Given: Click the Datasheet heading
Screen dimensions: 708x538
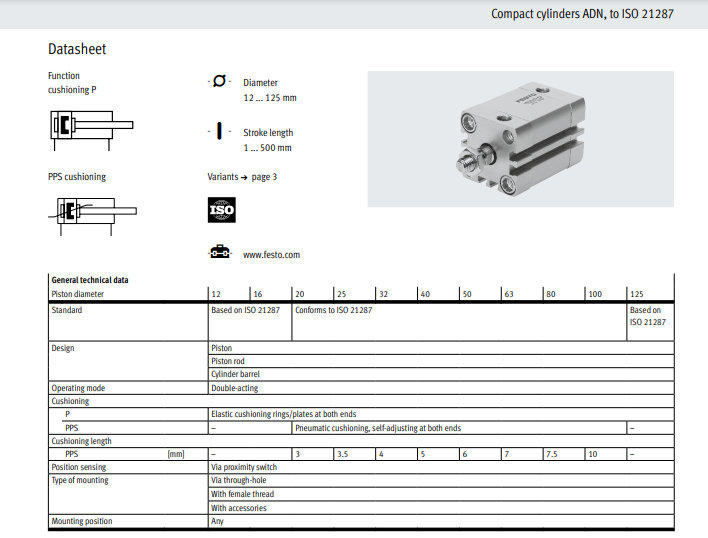Looking at the screenshot, I should [77, 49].
